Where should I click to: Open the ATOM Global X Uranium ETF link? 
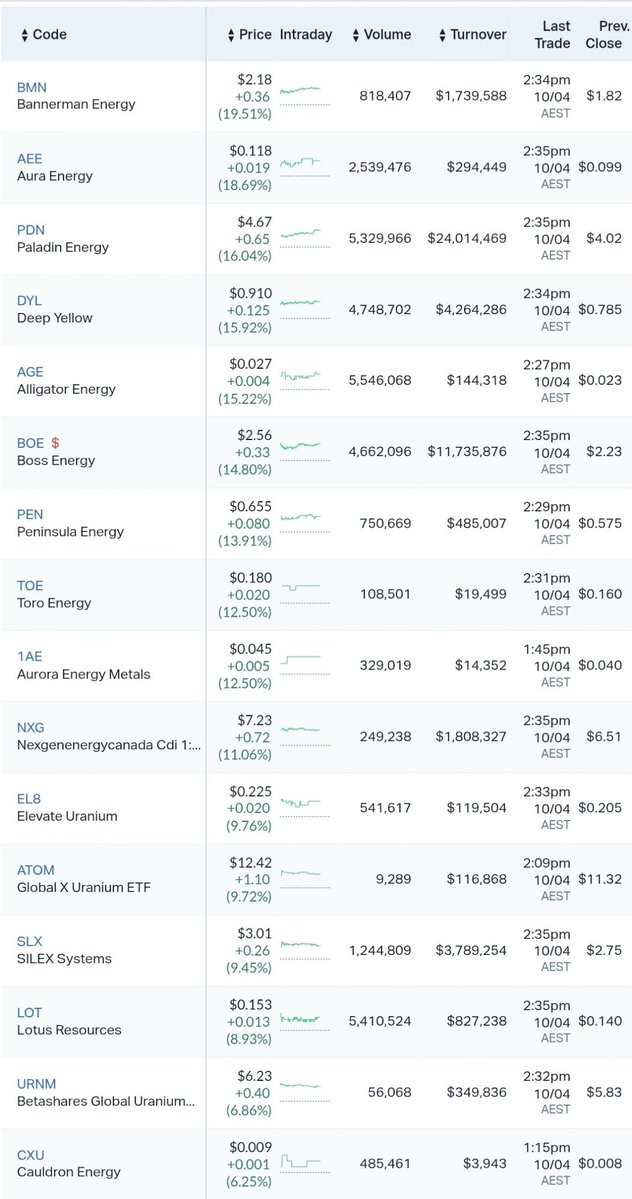[36, 870]
